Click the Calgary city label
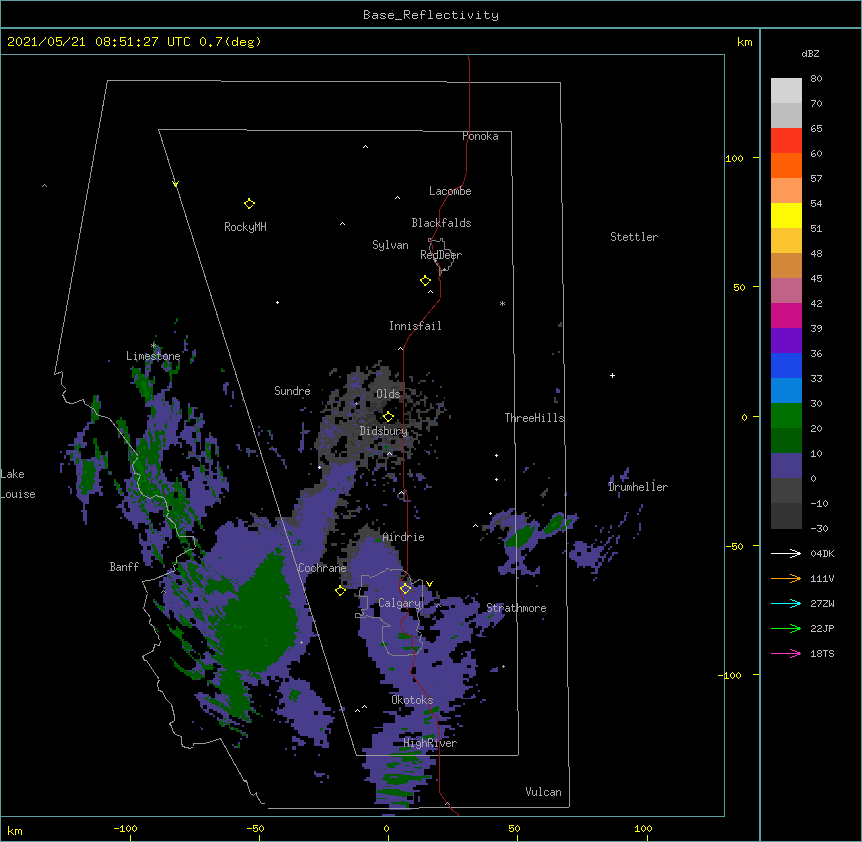 (399, 603)
